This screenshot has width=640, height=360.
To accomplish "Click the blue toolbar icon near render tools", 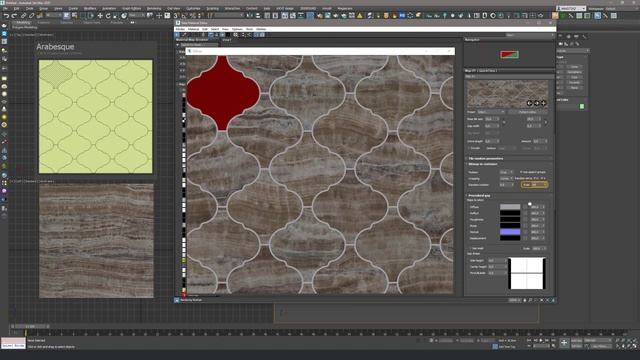I will tap(402, 16).
